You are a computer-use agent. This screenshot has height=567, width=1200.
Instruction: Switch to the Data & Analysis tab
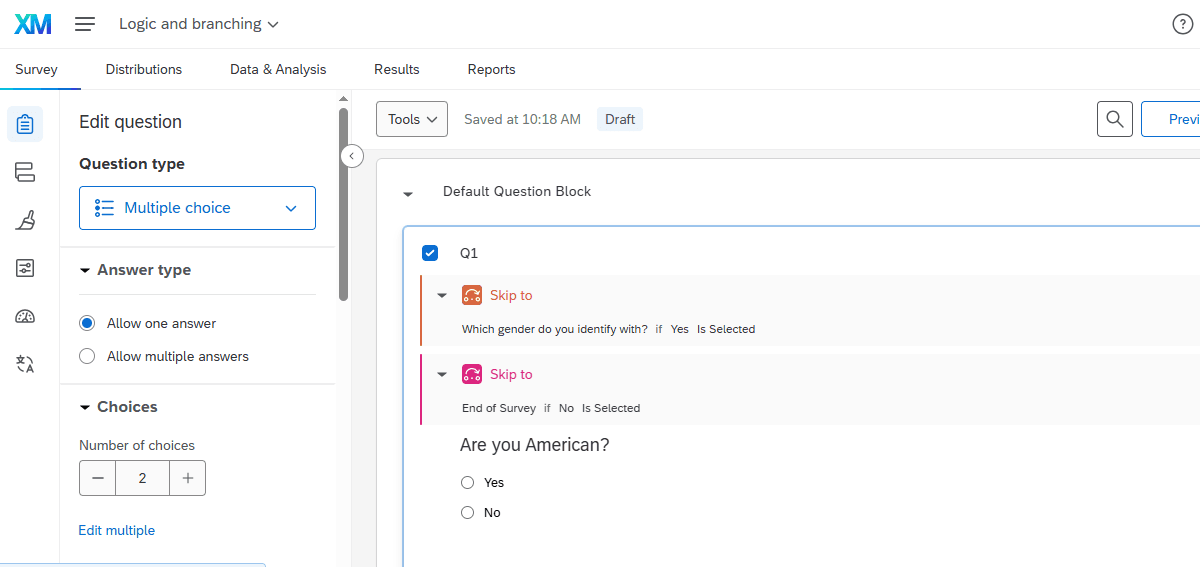coord(278,69)
